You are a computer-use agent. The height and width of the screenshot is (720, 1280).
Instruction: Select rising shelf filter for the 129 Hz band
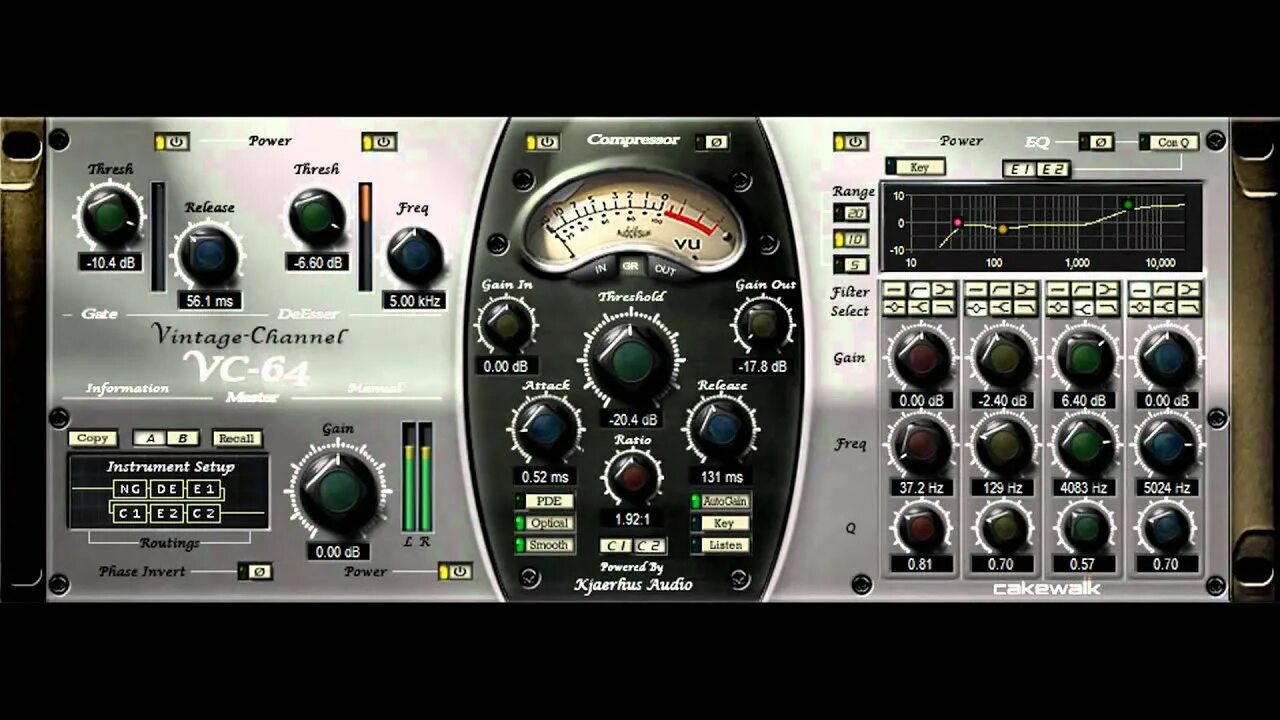coord(1001,289)
